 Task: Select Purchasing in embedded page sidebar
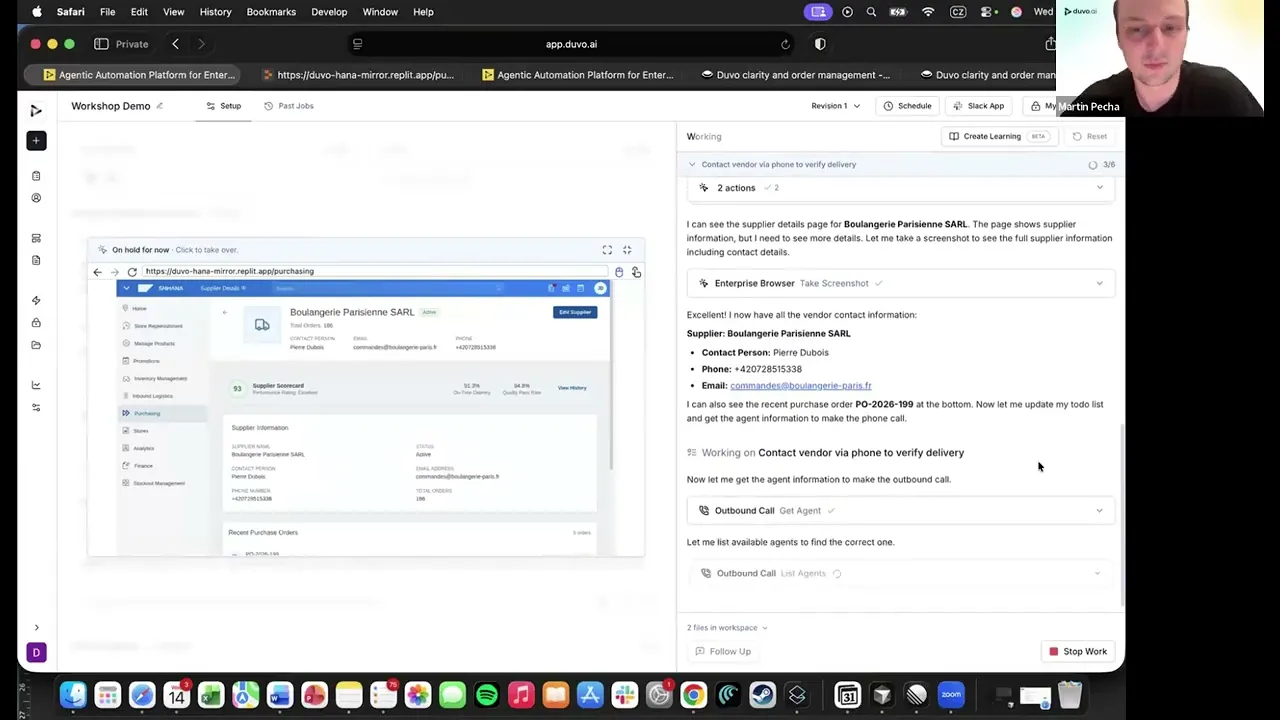(x=146, y=413)
